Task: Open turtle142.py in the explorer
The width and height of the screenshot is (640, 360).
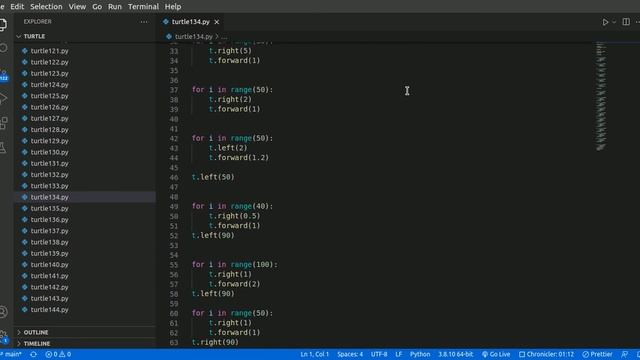Action: [85, 287]
